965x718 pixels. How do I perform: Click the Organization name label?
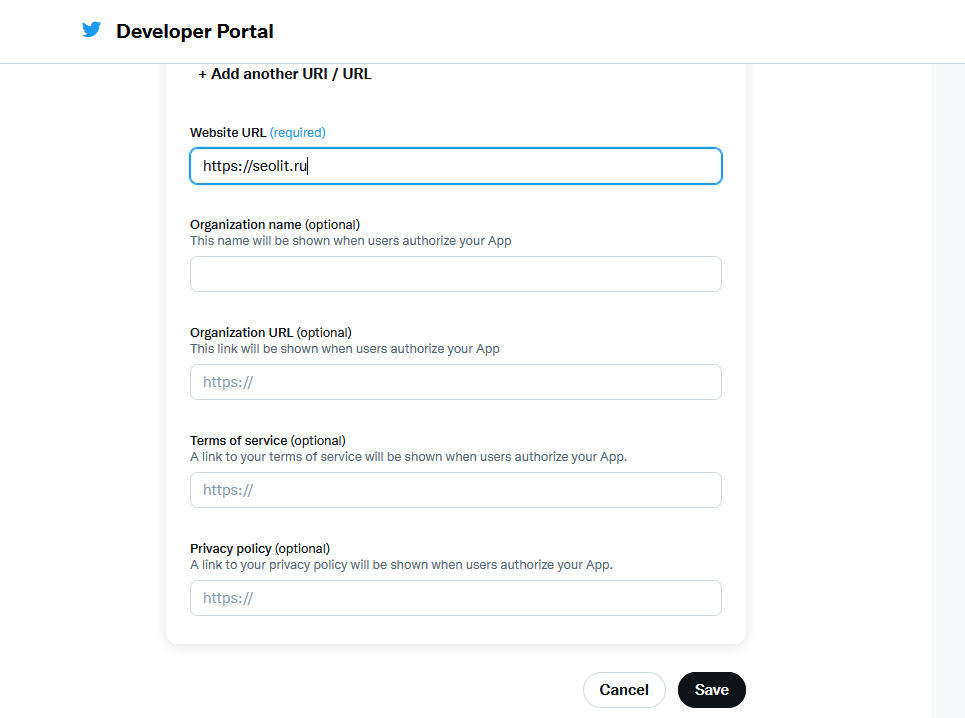tap(246, 224)
